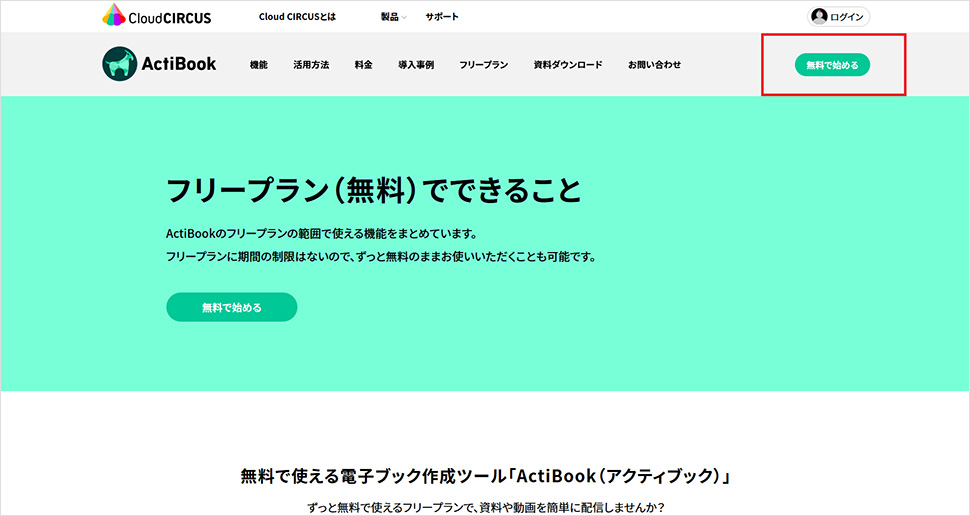Viewport: 970px width, 516px height.
Task: Click the ActiBookのフリープランの範囲 description line
Action: (x=322, y=234)
